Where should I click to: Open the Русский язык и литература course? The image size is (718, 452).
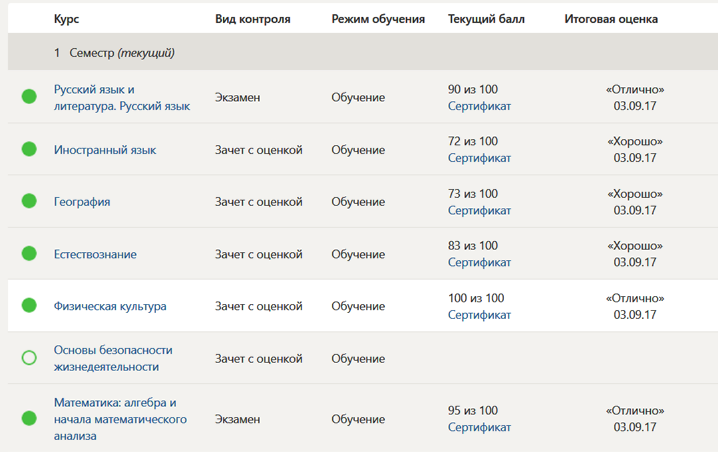[121, 97]
